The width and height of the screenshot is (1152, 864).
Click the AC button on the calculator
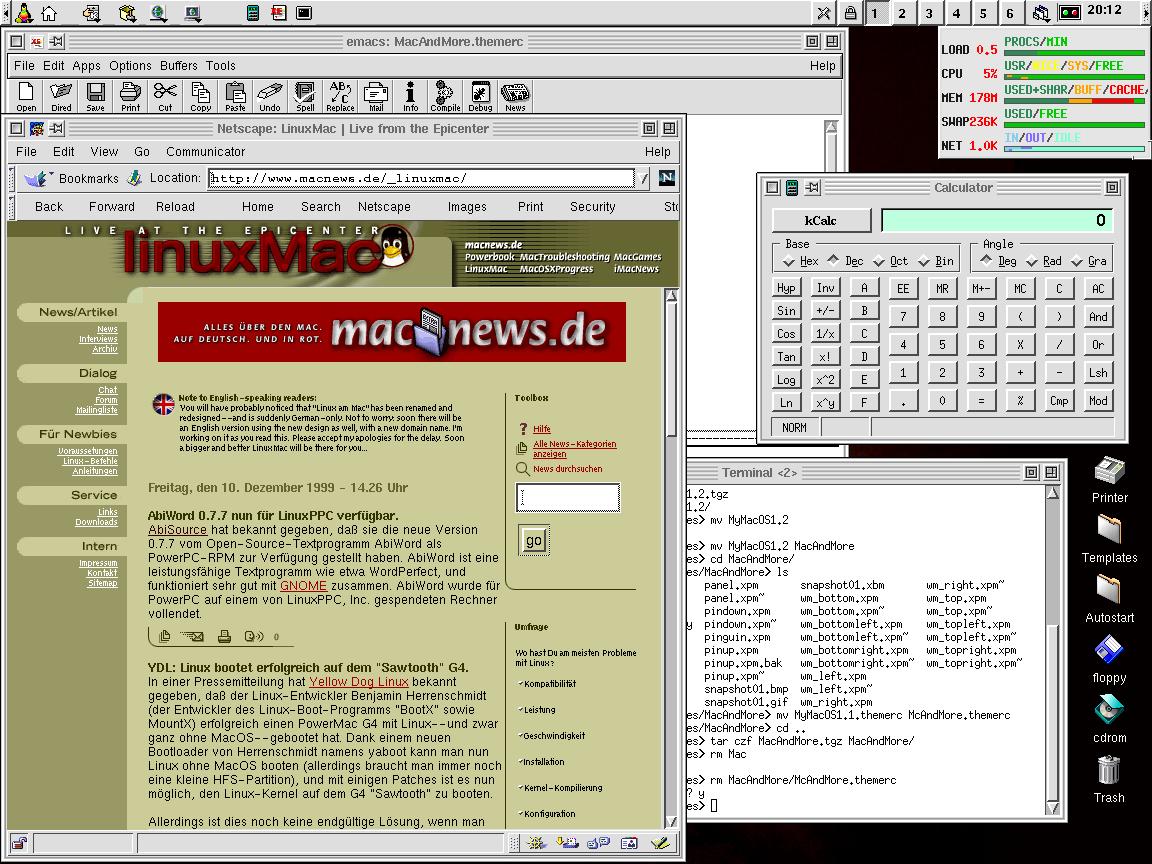pos(1098,289)
